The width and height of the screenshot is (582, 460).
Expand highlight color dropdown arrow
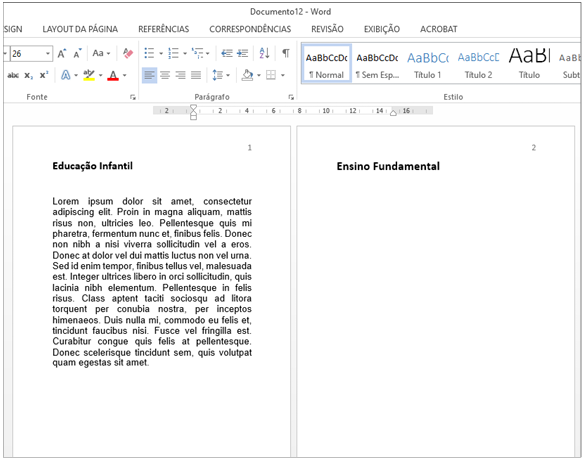(x=100, y=76)
